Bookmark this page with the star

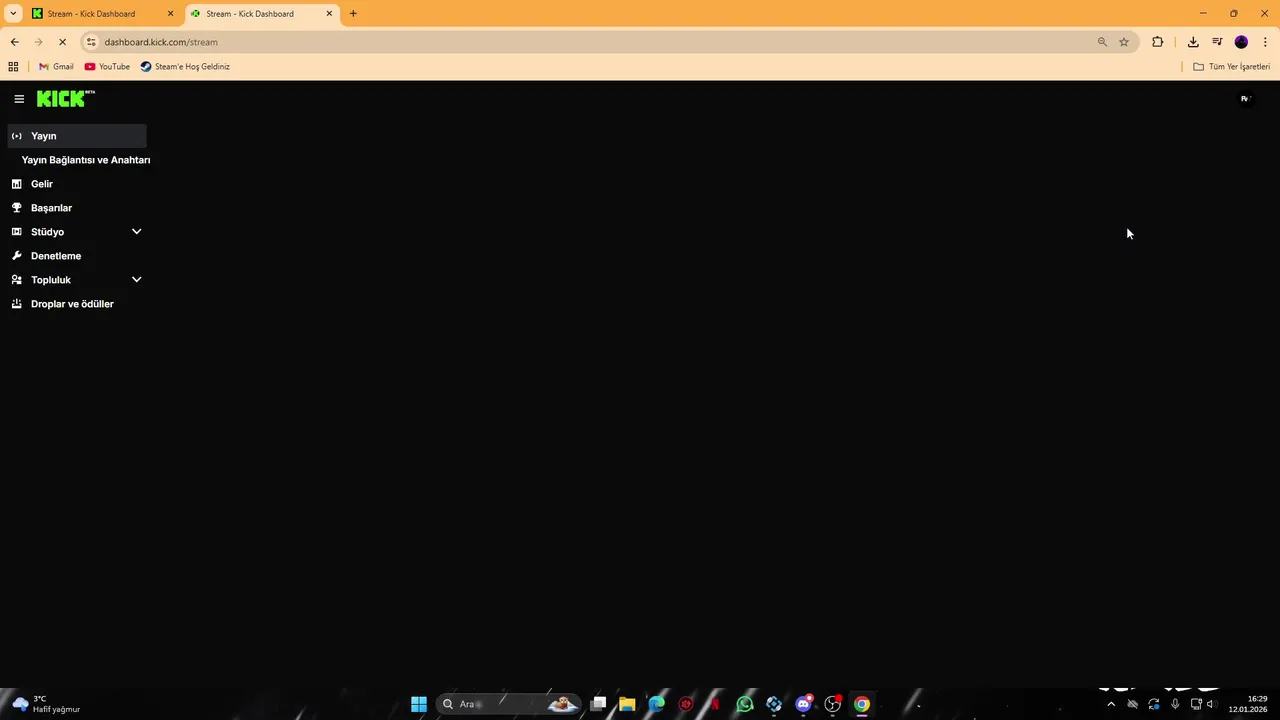(x=1124, y=42)
